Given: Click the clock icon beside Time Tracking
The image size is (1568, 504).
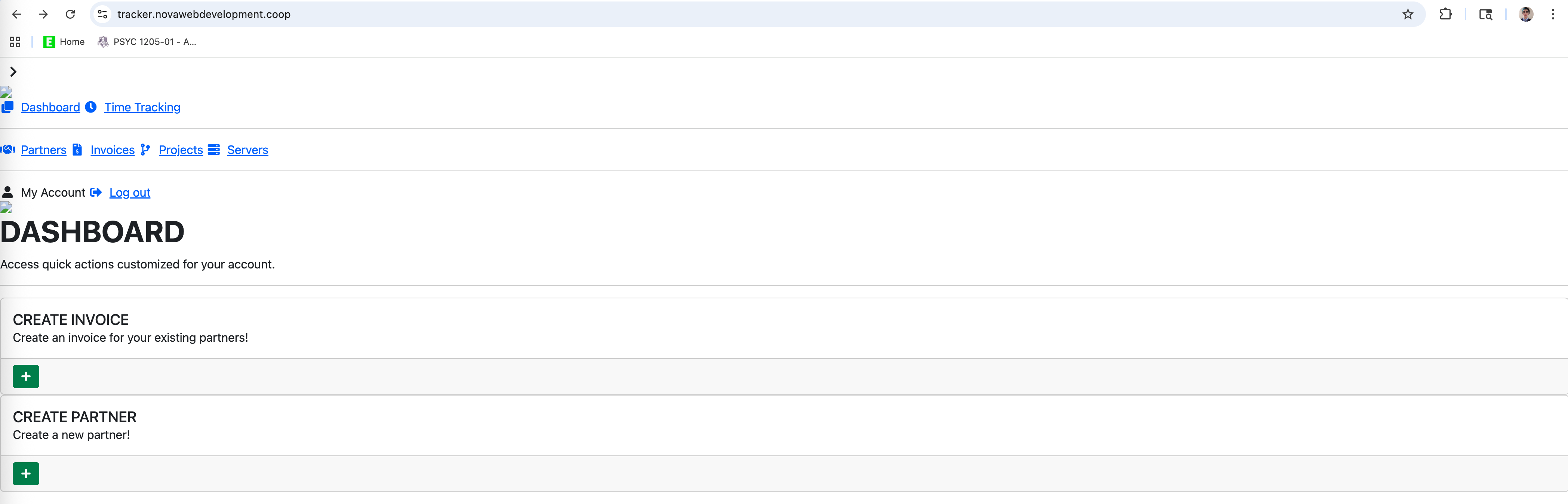Looking at the screenshot, I should click(91, 107).
